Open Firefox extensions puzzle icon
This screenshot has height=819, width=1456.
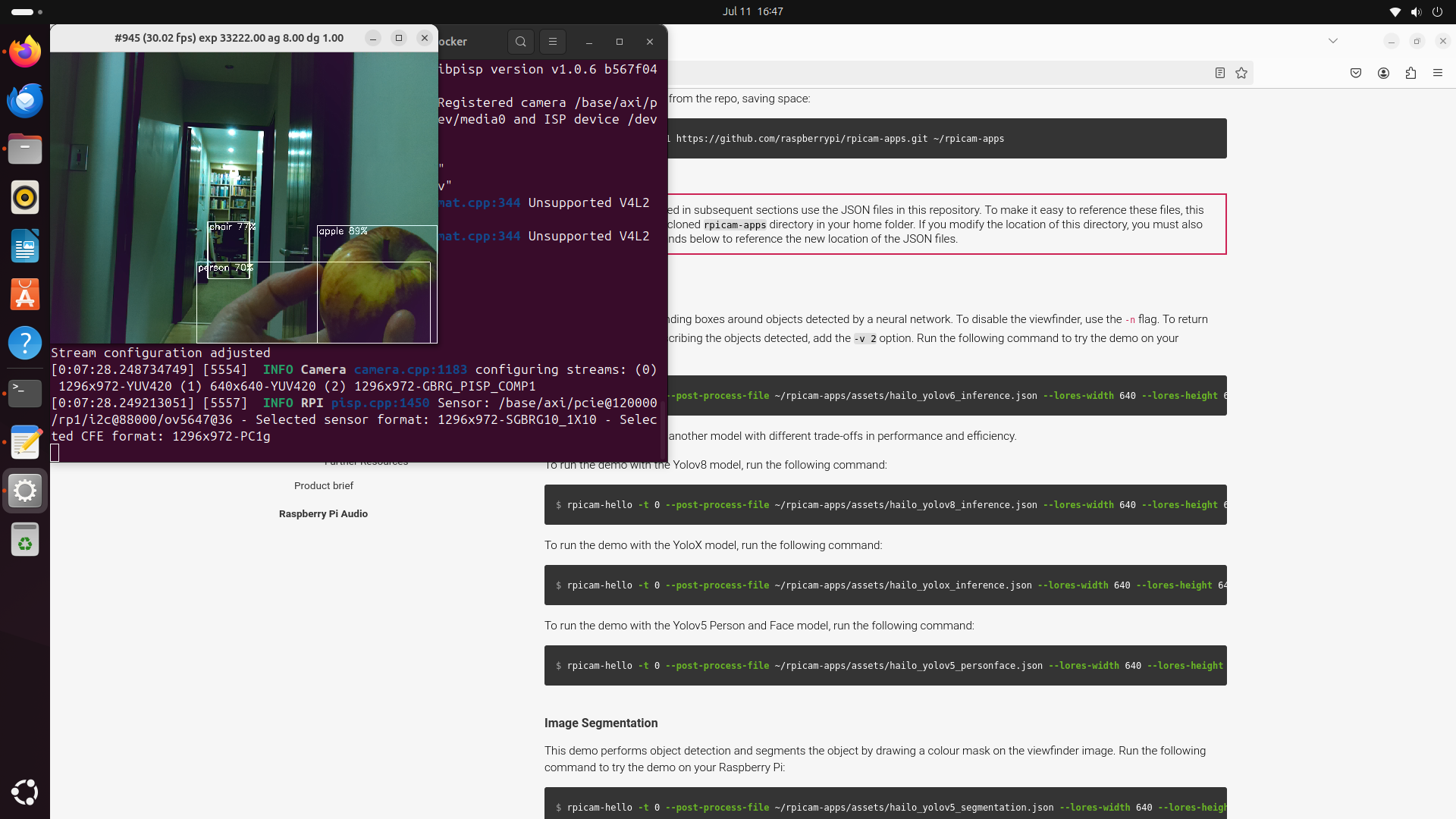(x=1410, y=73)
